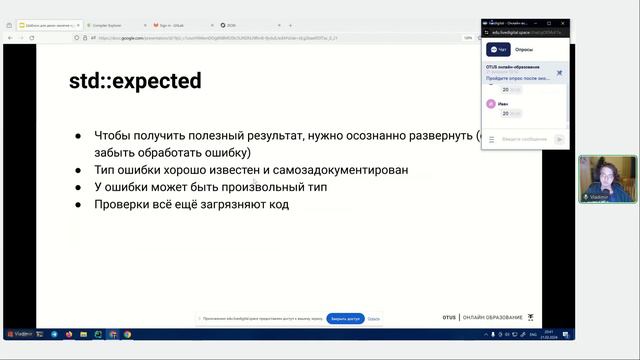This screenshot has width=640, height=360.
Task: Open the pinned survey link message
Action: point(518,78)
